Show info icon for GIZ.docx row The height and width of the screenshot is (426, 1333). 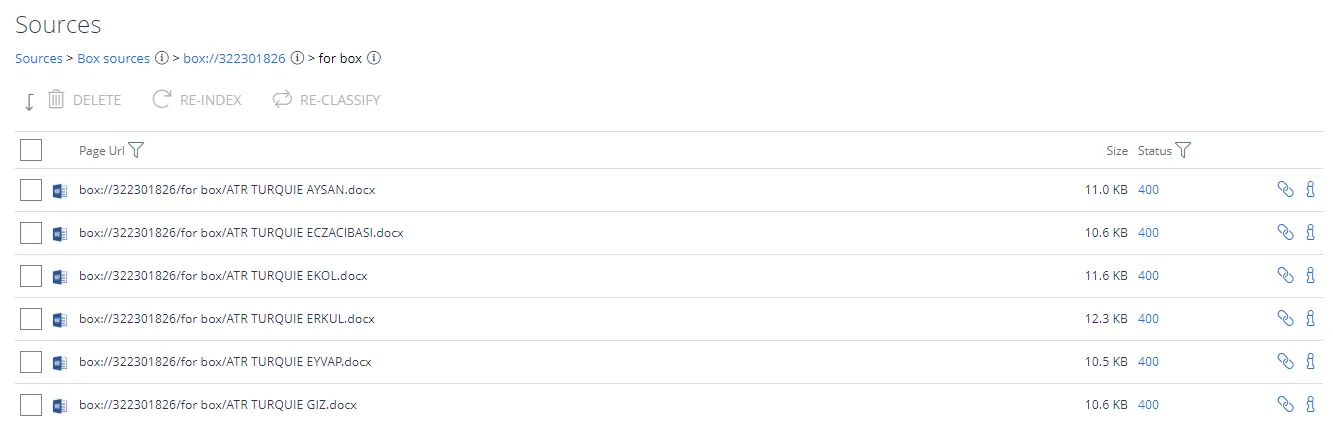1310,404
